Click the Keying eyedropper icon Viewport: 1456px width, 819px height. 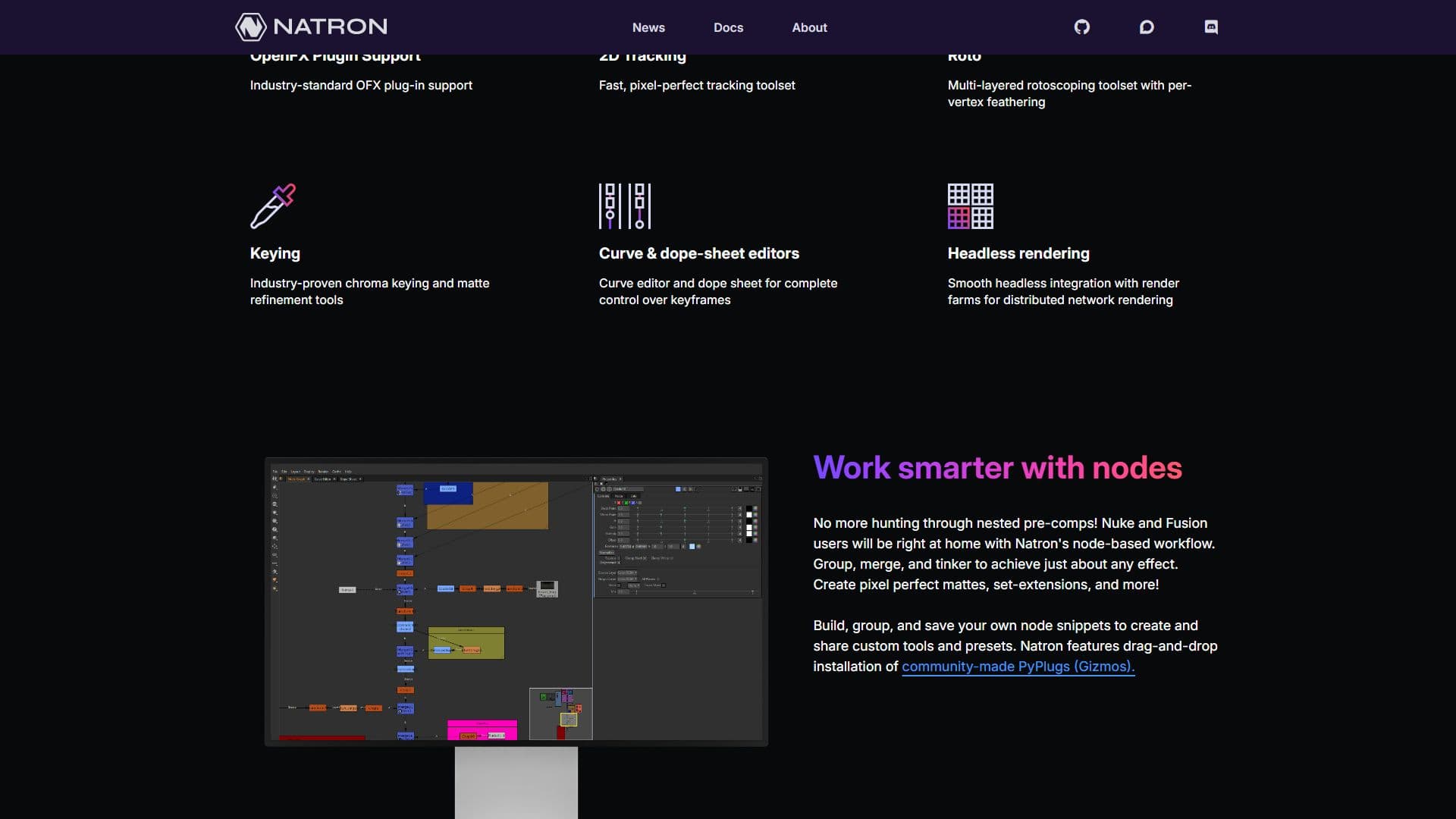pyautogui.click(x=273, y=206)
